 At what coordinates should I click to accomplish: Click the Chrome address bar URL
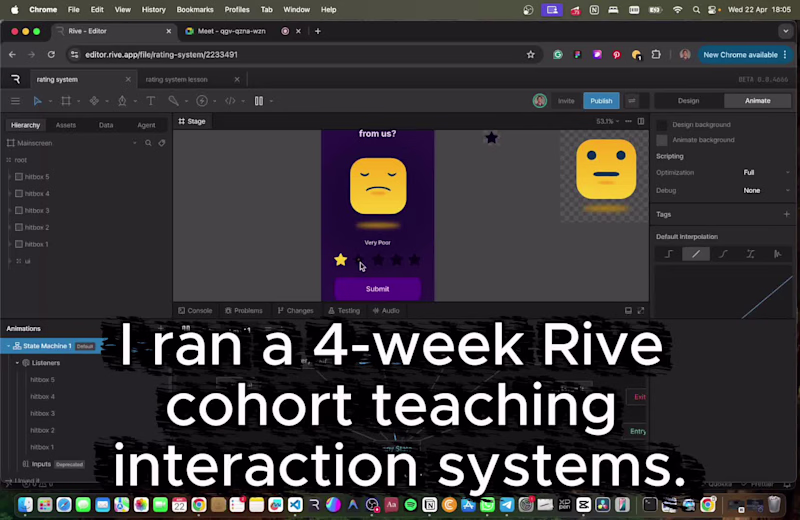pyautogui.click(x=161, y=55)
